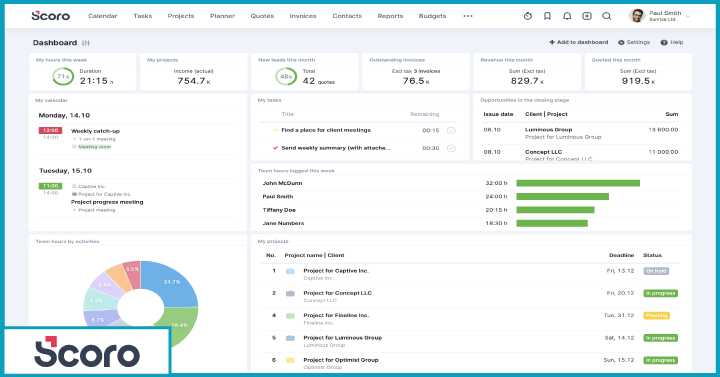Open search with the magnifier icon

[607, 16]
